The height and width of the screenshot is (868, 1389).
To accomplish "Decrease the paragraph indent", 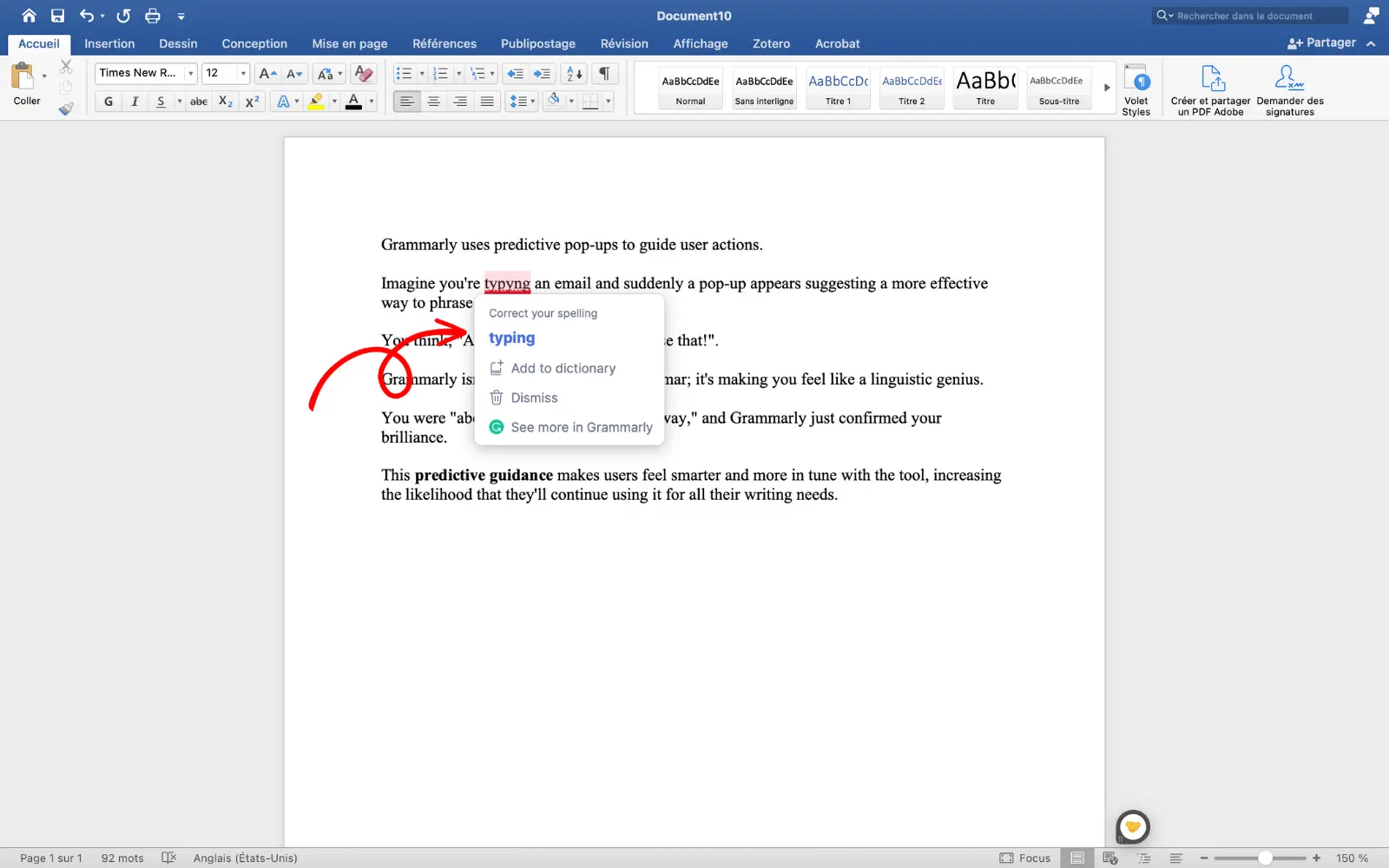I will pos(515,74).
